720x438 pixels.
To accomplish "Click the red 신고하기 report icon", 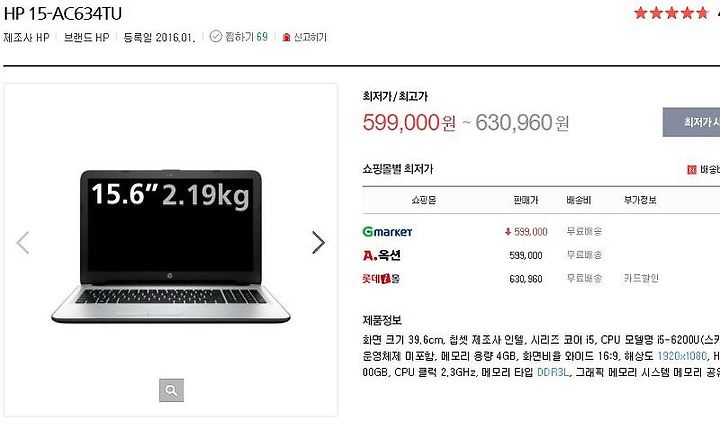I will (x=287, y=37).
